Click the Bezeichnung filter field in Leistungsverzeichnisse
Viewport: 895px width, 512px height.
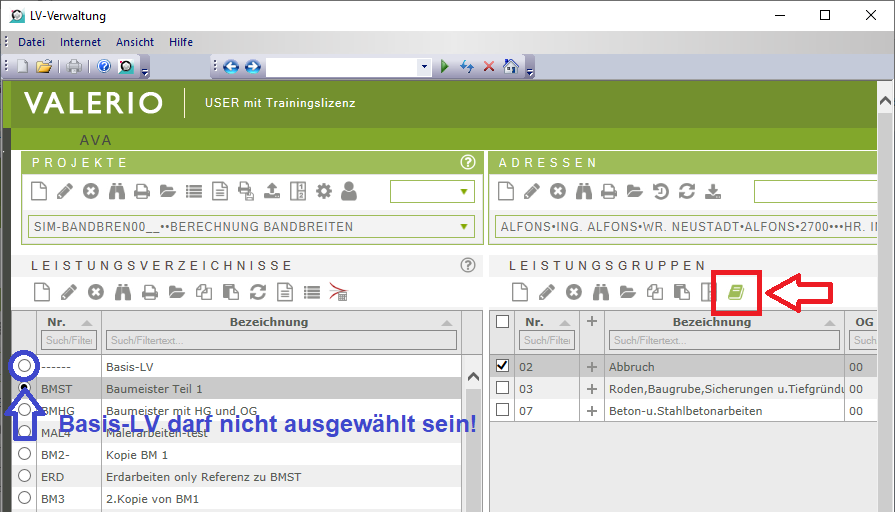click(x=280, y=341)
